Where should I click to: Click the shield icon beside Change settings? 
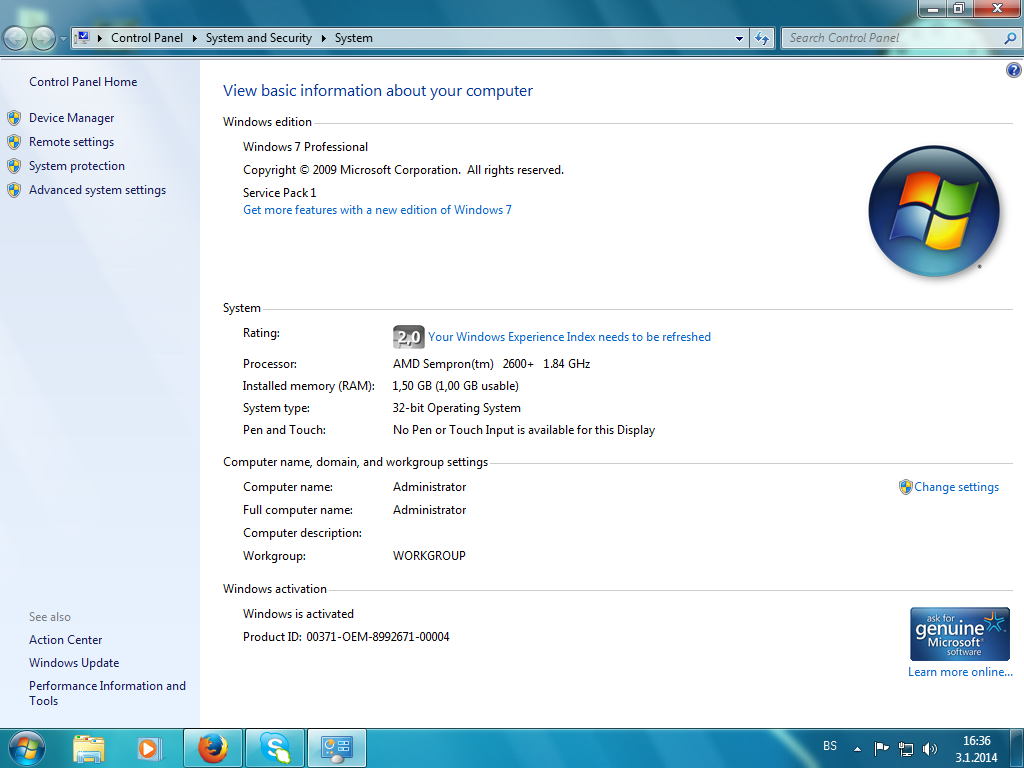click(905, 487)
